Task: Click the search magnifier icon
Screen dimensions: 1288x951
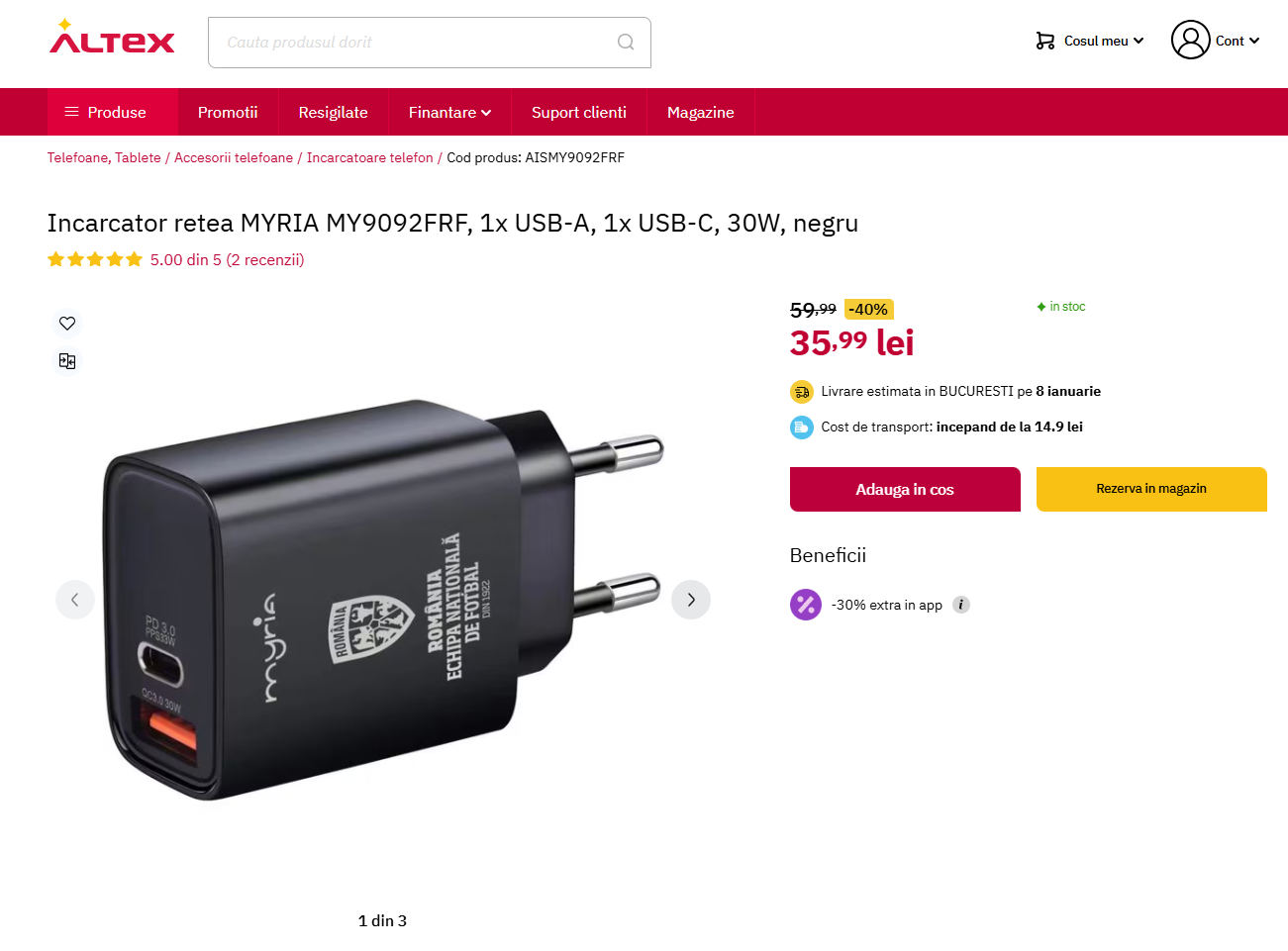Action: coord(626,42)
